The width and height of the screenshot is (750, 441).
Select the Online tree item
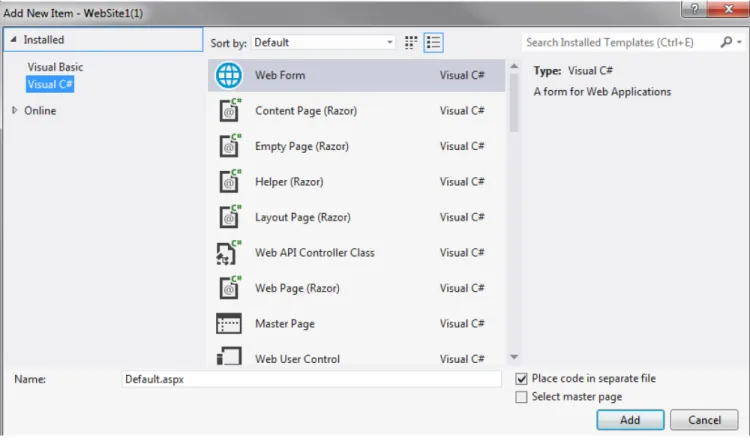pos(40,110)
